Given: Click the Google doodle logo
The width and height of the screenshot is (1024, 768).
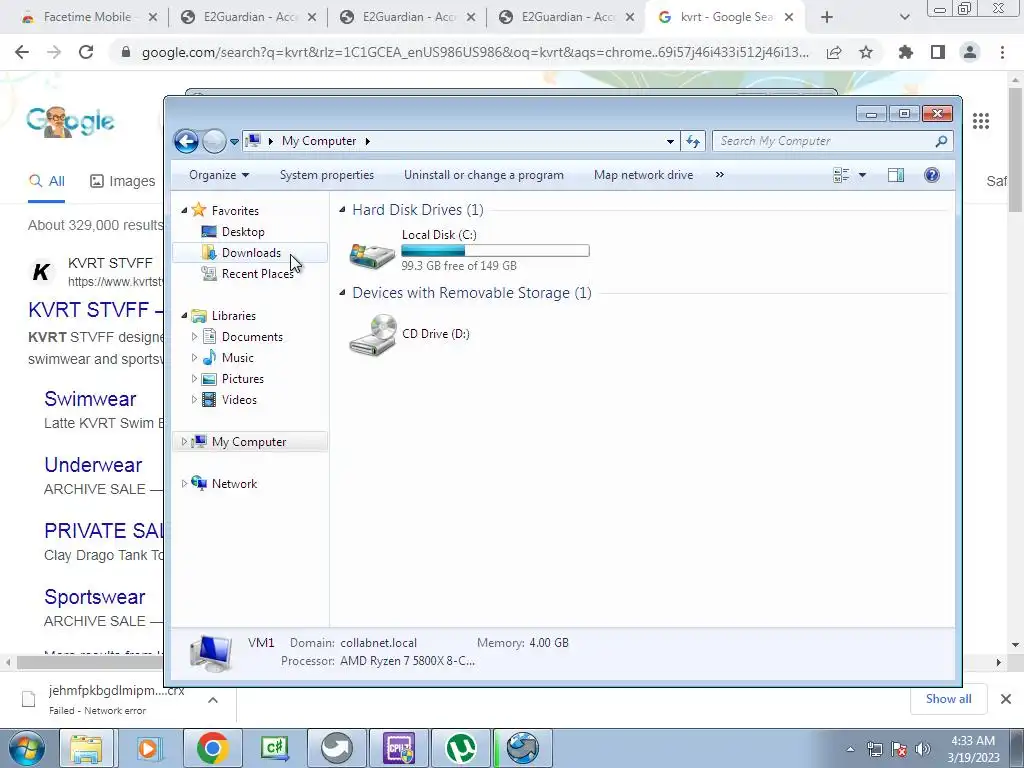Looking at the screenshot, I should coord(71,121).
